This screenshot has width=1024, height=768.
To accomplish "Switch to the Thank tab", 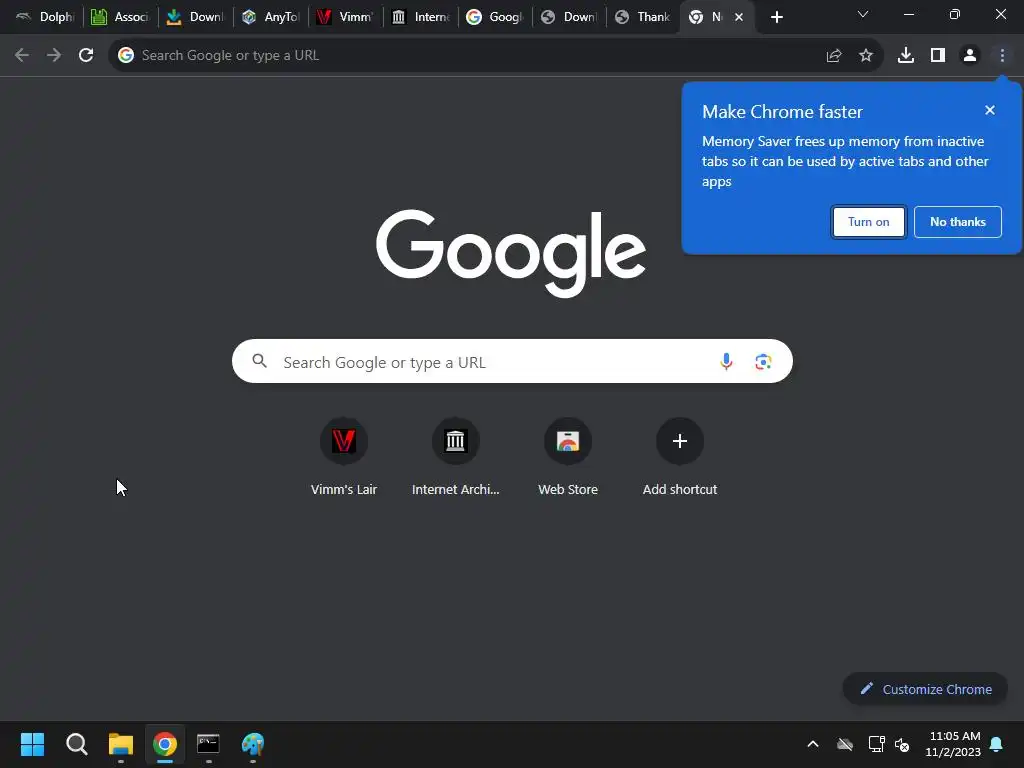I will pyautogui.click(x=643, y=17).
